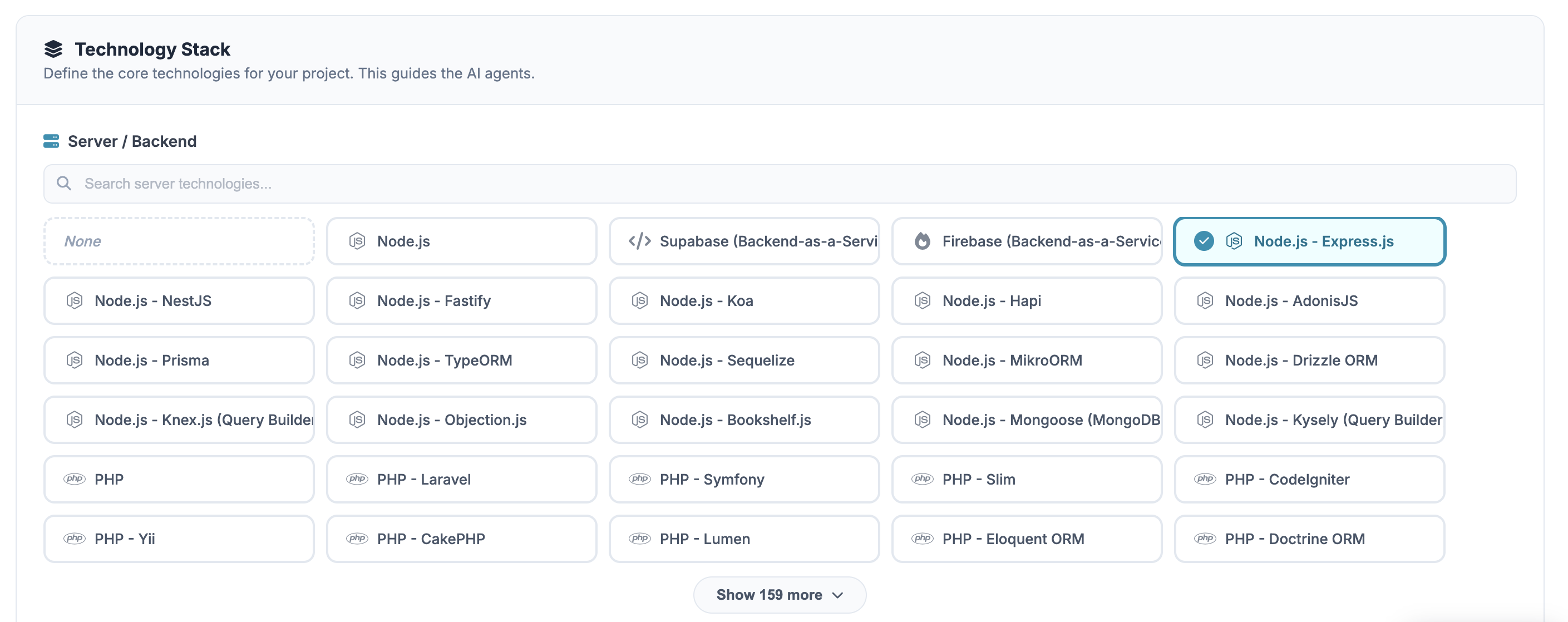Image resolution: width=1568 pixels, height=622 pixels.
Task: Click the Server / Backend section icon
Action: point(51,141)
